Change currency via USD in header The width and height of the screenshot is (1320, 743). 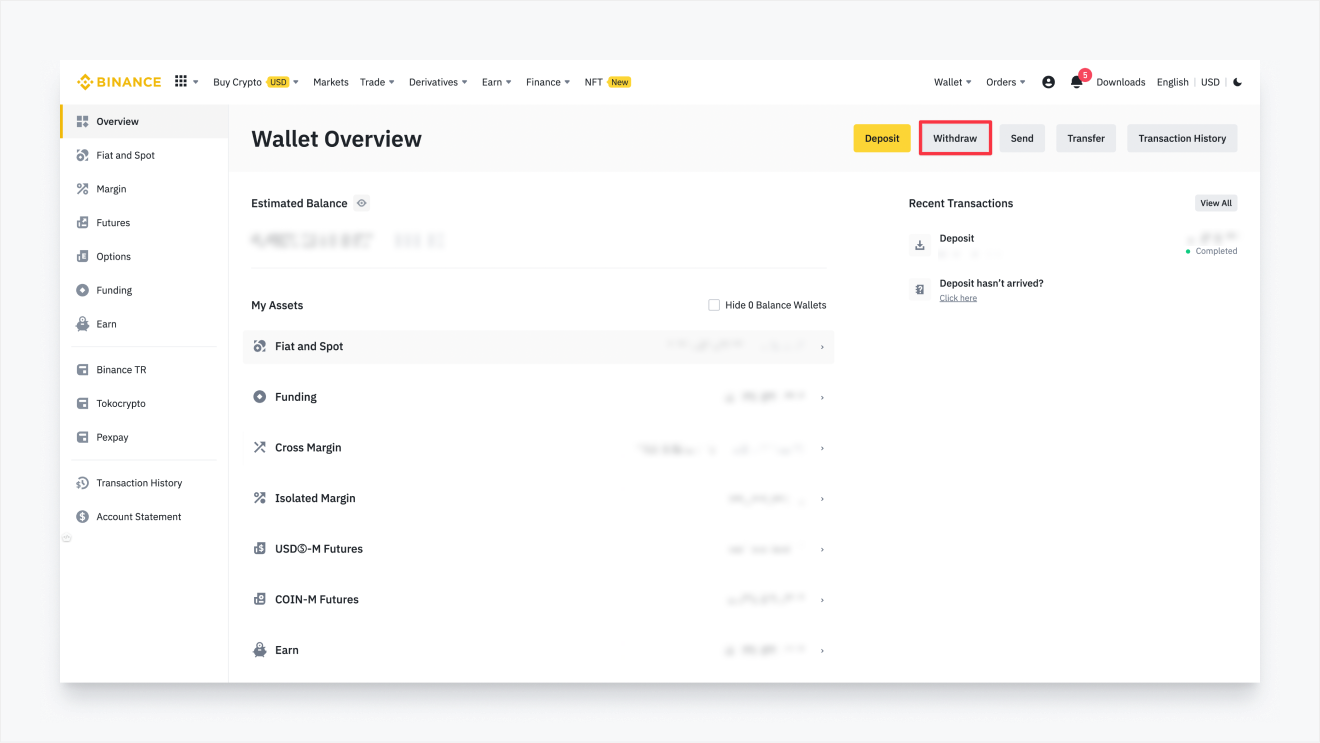pos(1210,82)
